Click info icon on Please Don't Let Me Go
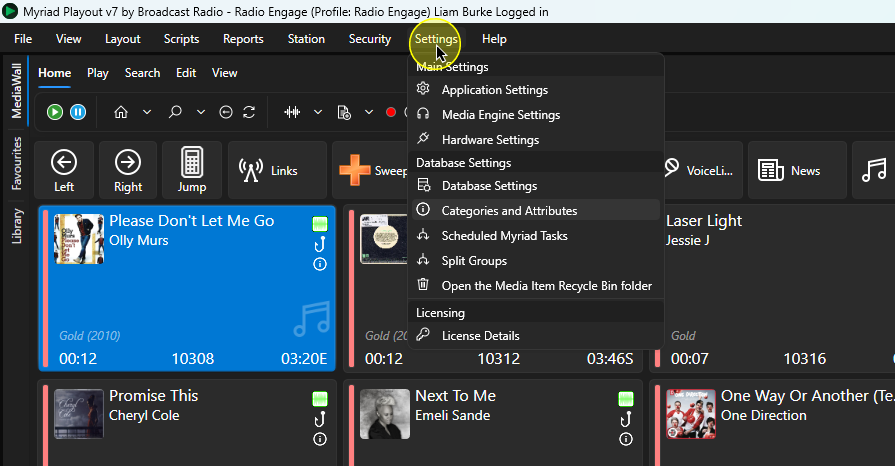 [320, 264]
